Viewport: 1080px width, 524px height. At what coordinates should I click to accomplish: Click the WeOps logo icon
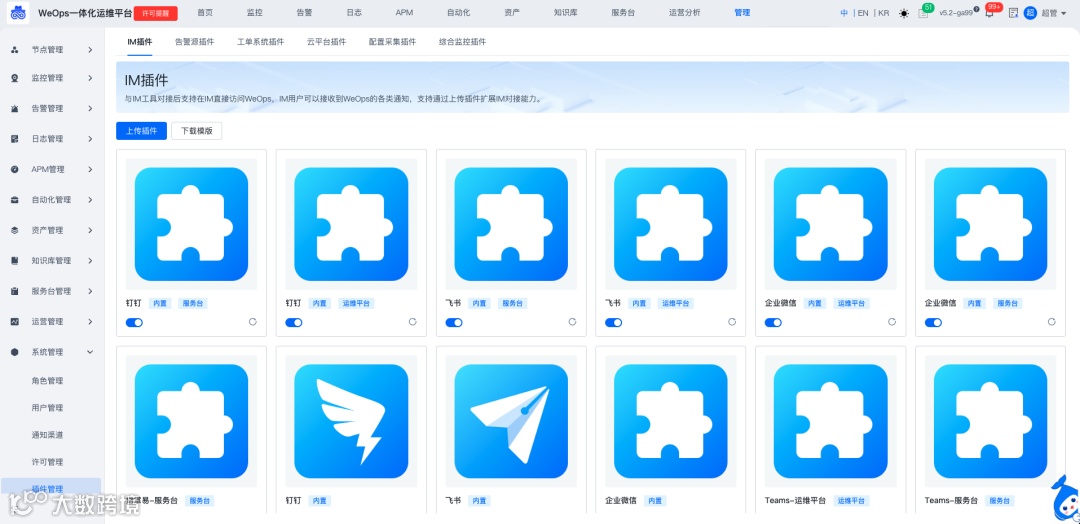pos(18,13)
